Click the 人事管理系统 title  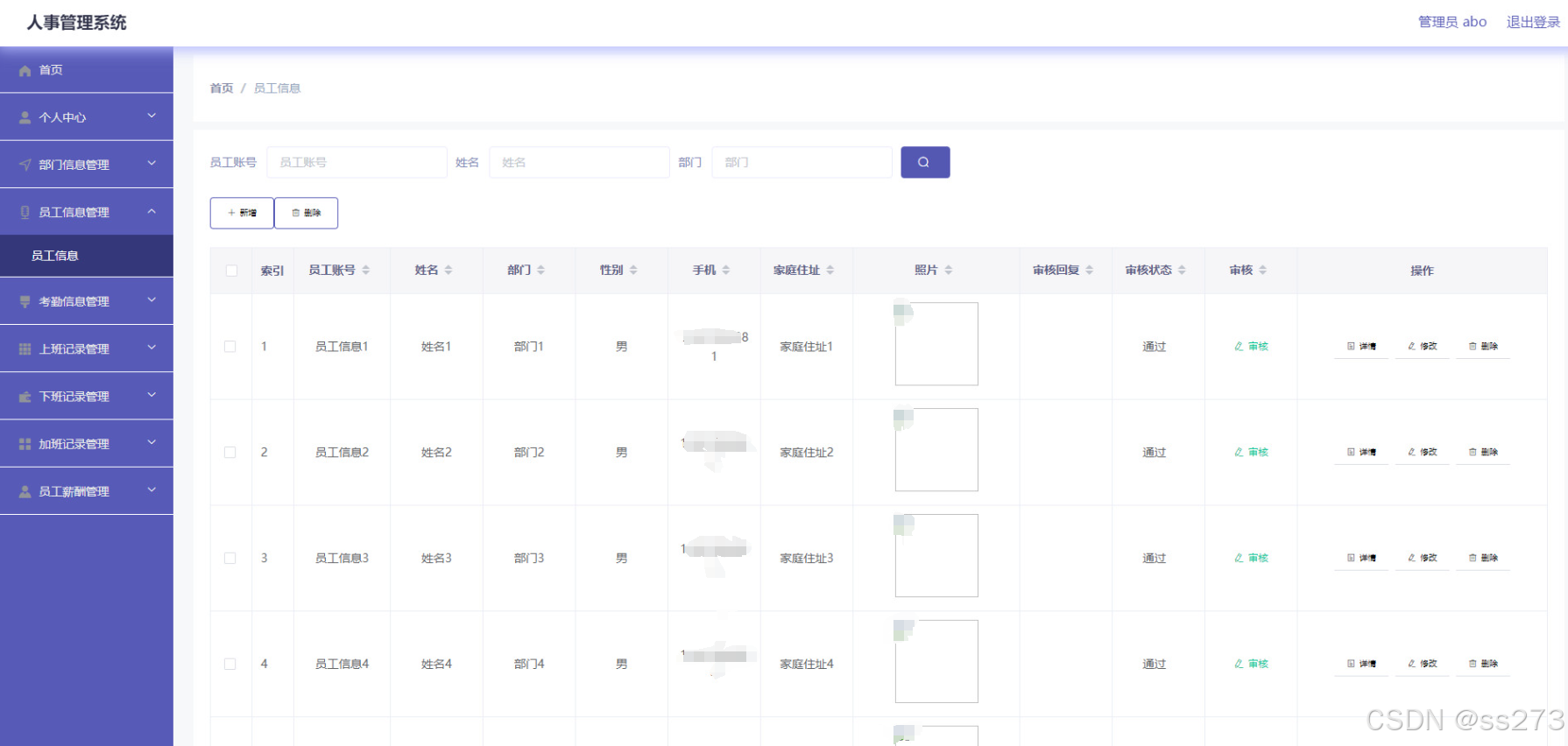pyautogui.click(x=76, y=23)
